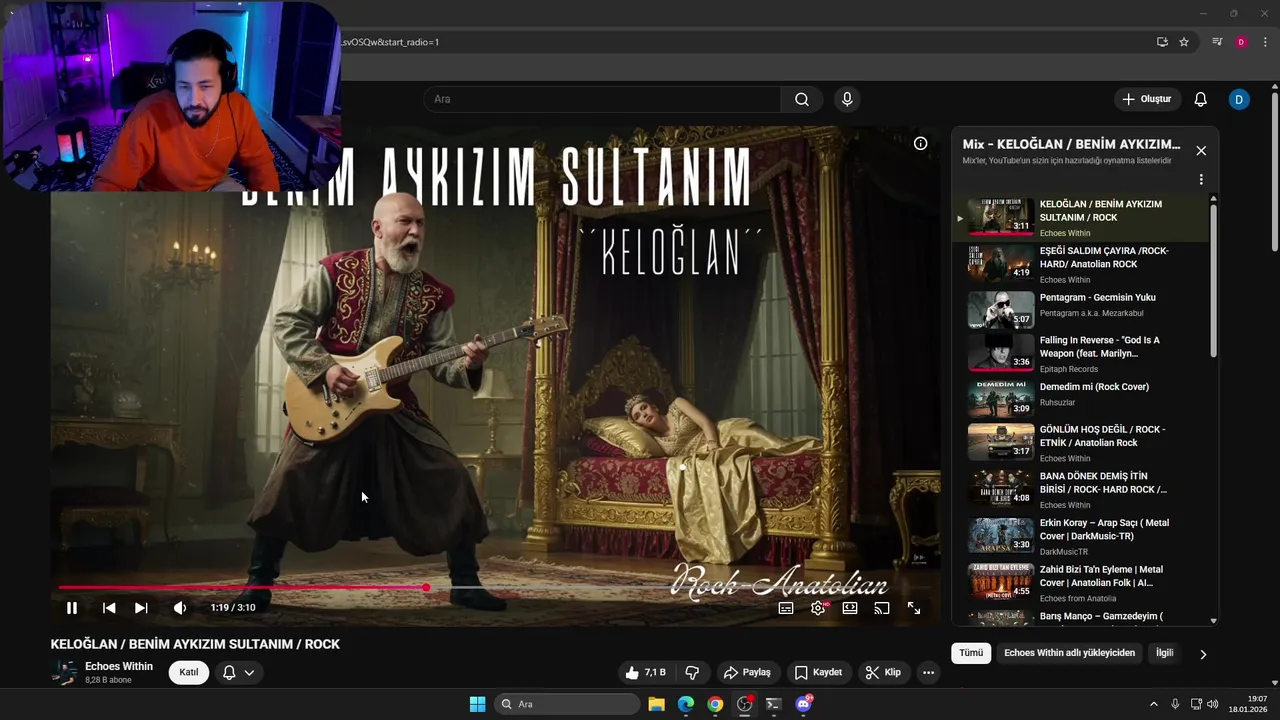Show more filter chips right arrow
Image resolution: width=1280 pixels, height=720 pixels.
[1203, 654]
